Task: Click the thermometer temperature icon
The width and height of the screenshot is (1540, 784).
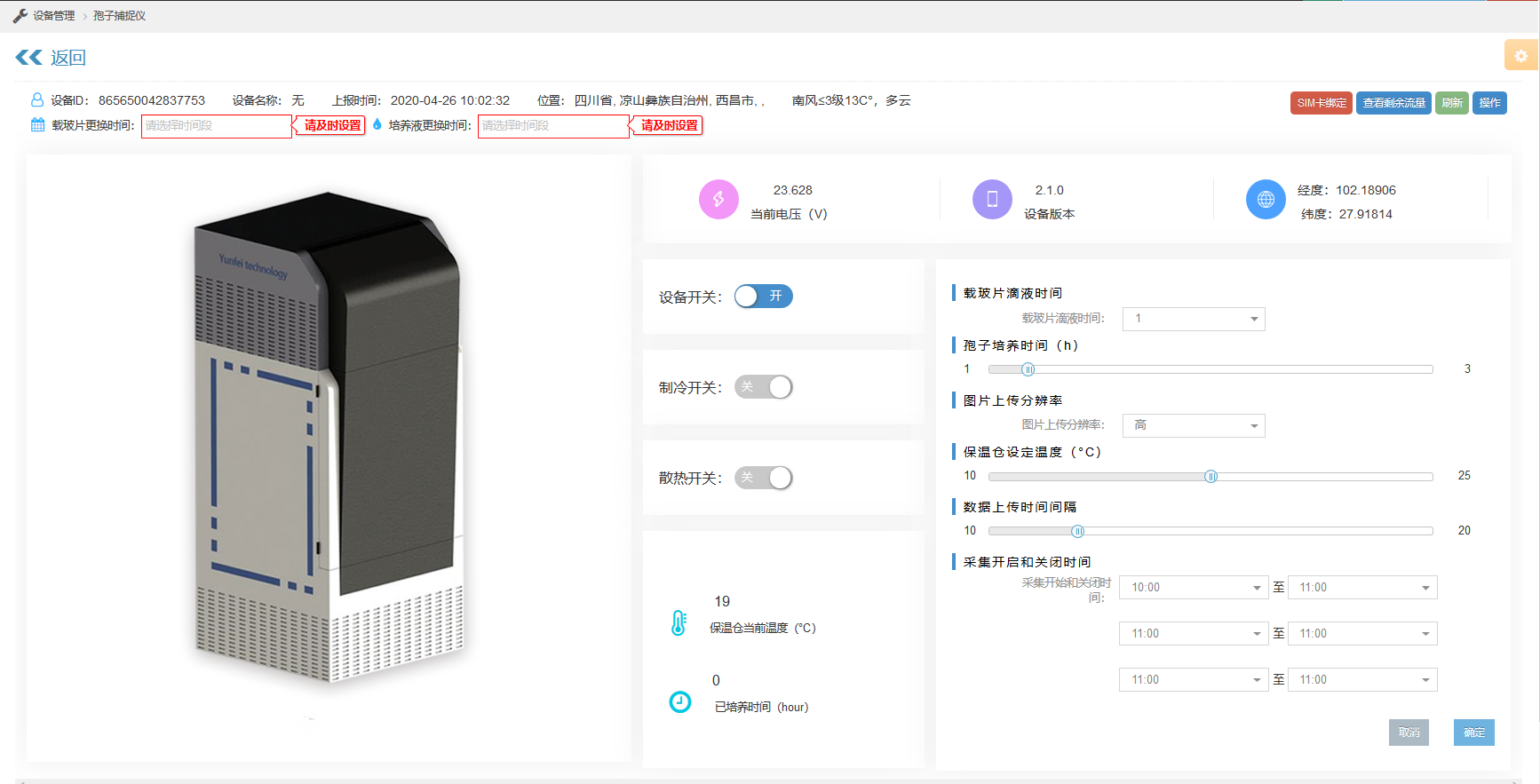Action: [x=679, y=622]
